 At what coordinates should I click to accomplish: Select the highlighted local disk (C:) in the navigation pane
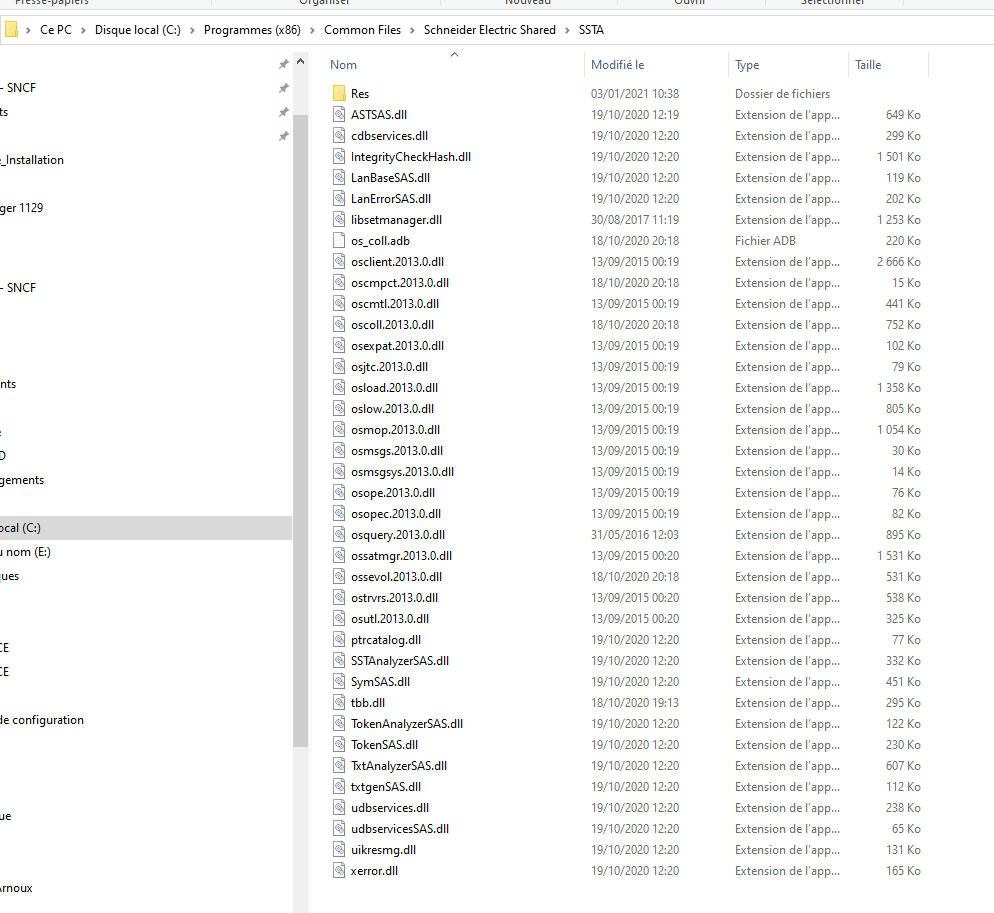[x=20, y=528]
